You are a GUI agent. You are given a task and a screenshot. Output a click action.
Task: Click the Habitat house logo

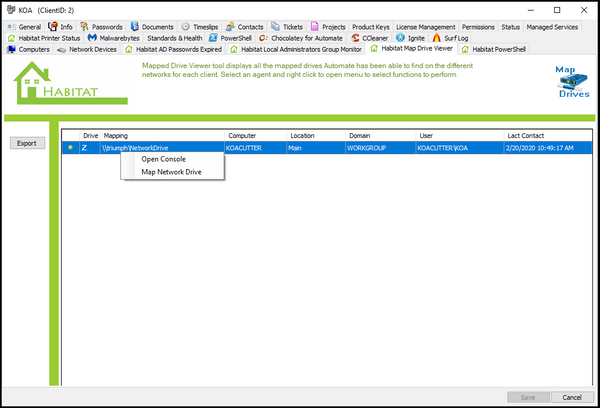pyautogui.click(x=70, y=83)
